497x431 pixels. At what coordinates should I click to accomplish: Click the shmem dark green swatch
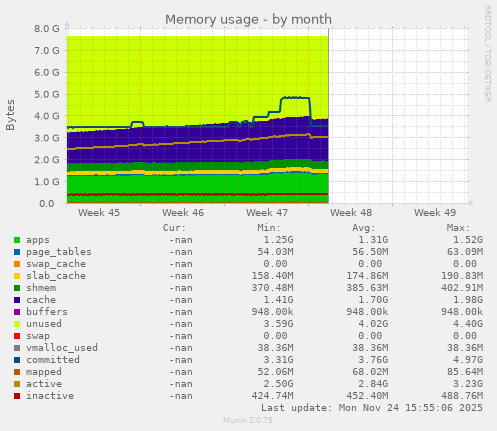point(17,288)
